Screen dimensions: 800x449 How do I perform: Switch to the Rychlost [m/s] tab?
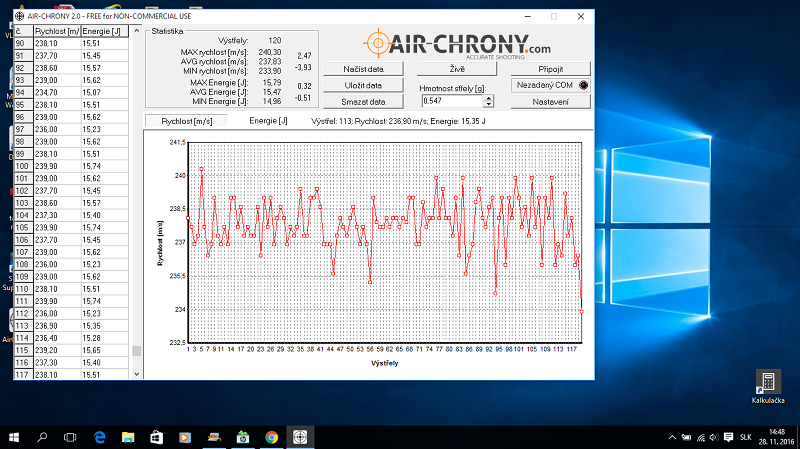coord(187,121)
